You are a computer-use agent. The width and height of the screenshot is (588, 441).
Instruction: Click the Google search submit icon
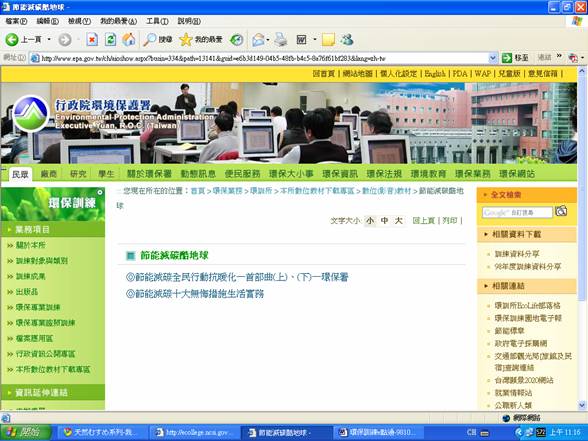(x=561, y=211)
